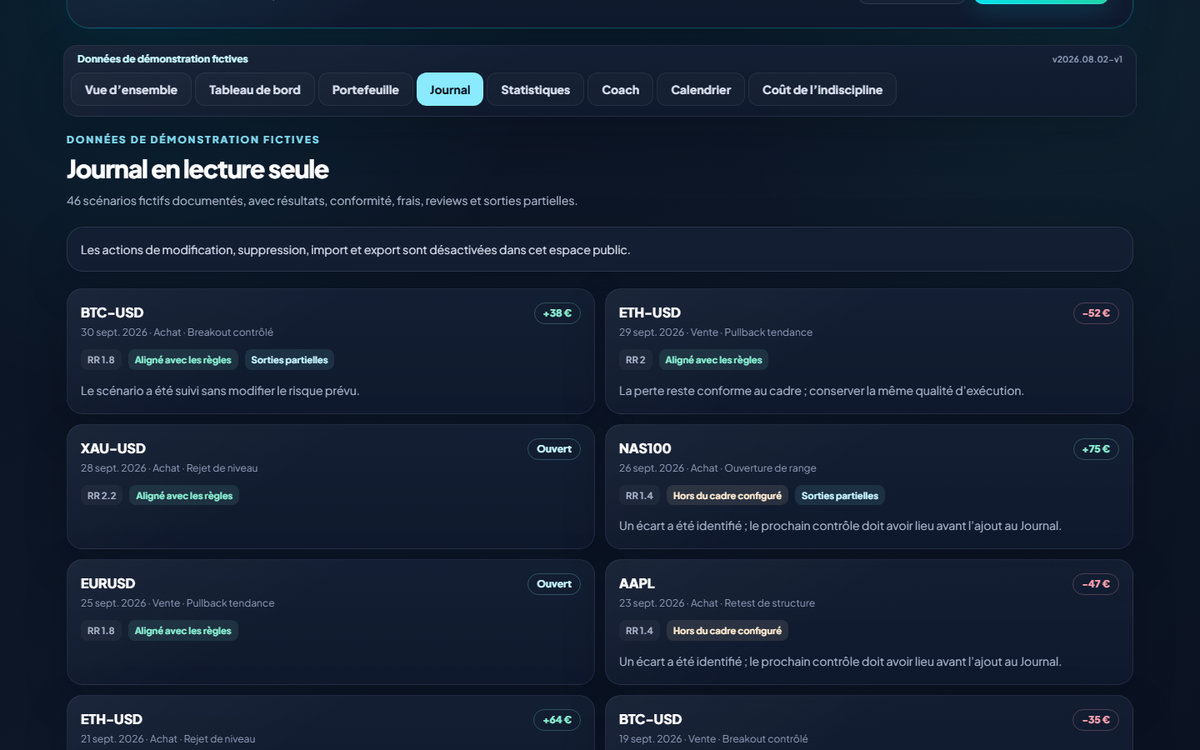Viewport: 1200px width, 750px height.
Task: Click 'Aligné avec les règles' on the 29 sept. ETH-USD card
Action: point(713,360)
